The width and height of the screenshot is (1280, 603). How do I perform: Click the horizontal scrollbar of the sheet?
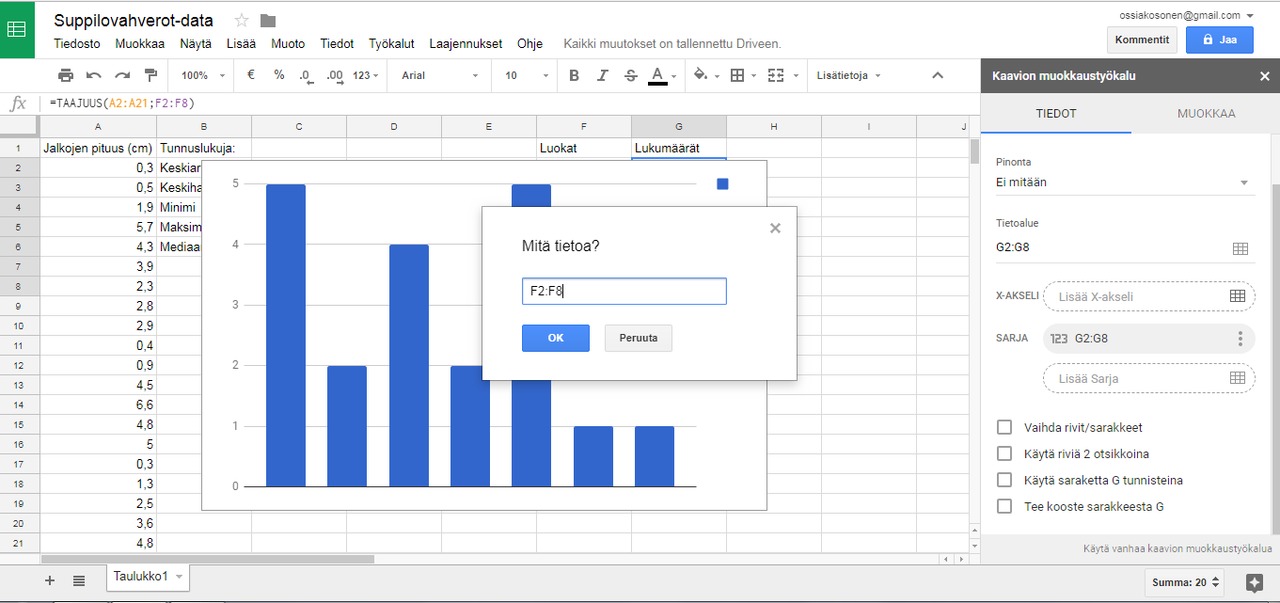pos(208,559)
